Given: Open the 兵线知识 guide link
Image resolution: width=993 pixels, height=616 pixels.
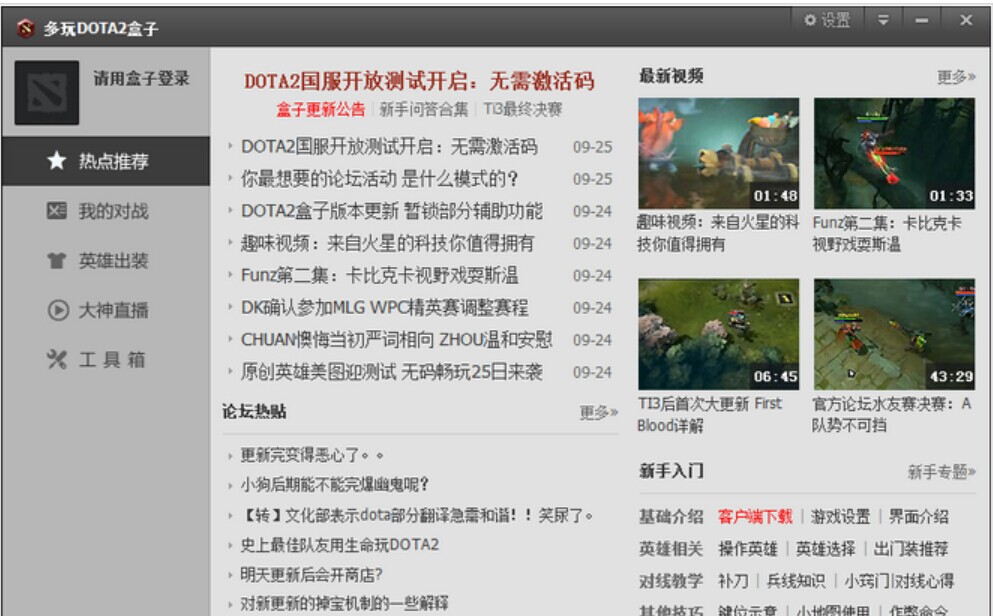Looking at the screenshot, I should 796,581.
